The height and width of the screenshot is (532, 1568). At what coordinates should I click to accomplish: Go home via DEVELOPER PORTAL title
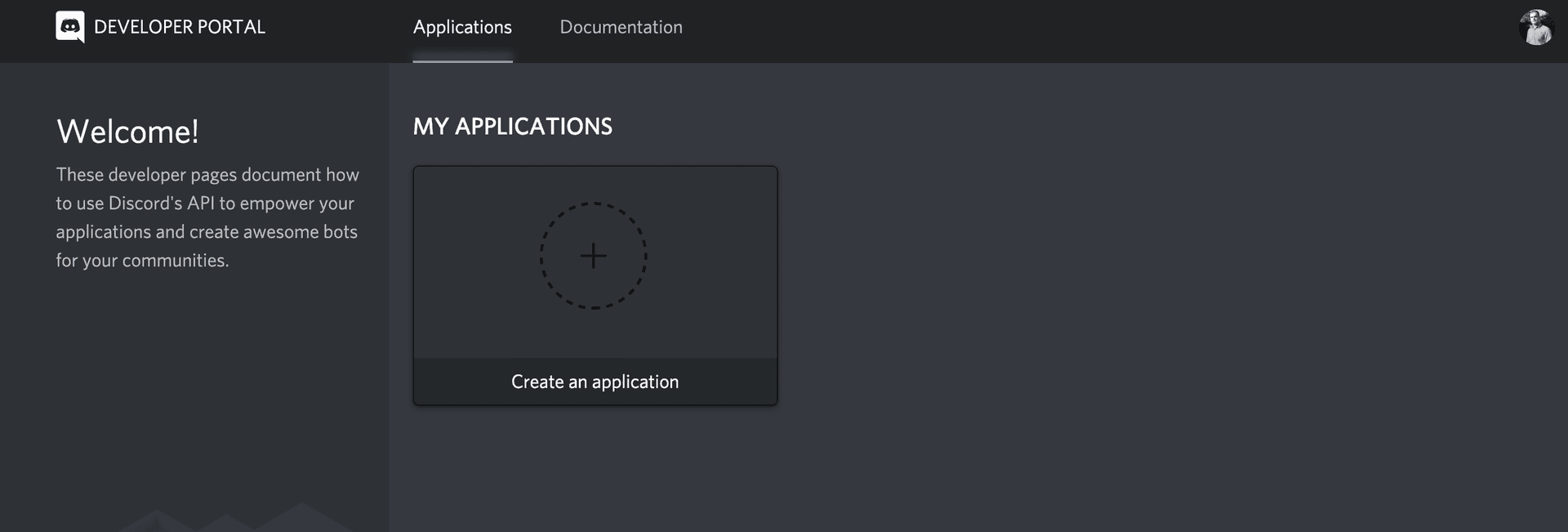[x=180, y=27]
